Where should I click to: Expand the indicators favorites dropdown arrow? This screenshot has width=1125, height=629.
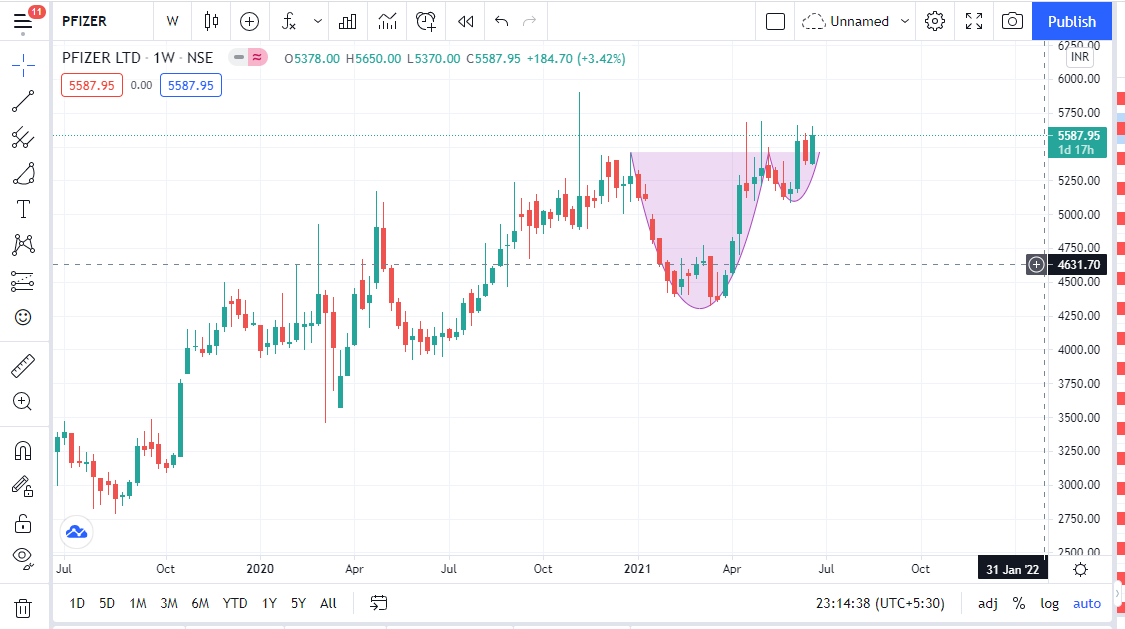coord(318,21)
